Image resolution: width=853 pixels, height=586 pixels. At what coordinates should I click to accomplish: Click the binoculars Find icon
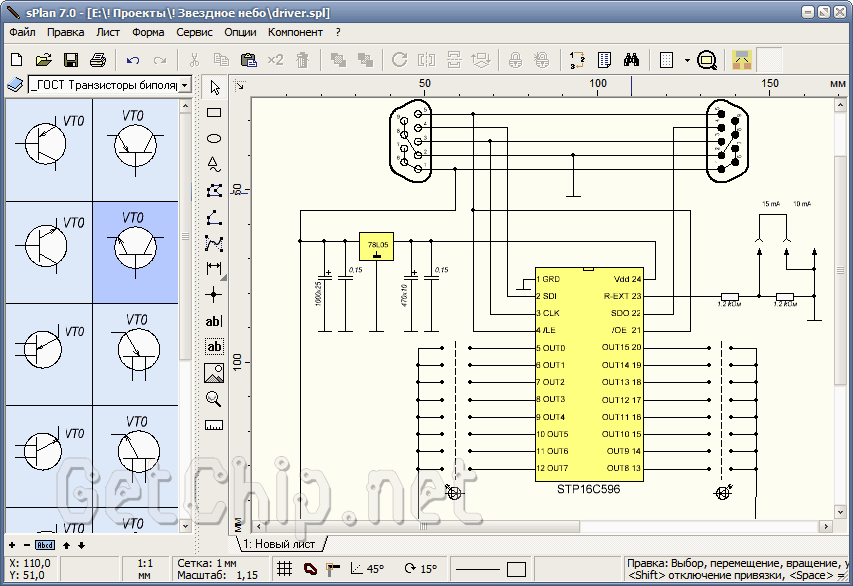[x=632, y=60]
